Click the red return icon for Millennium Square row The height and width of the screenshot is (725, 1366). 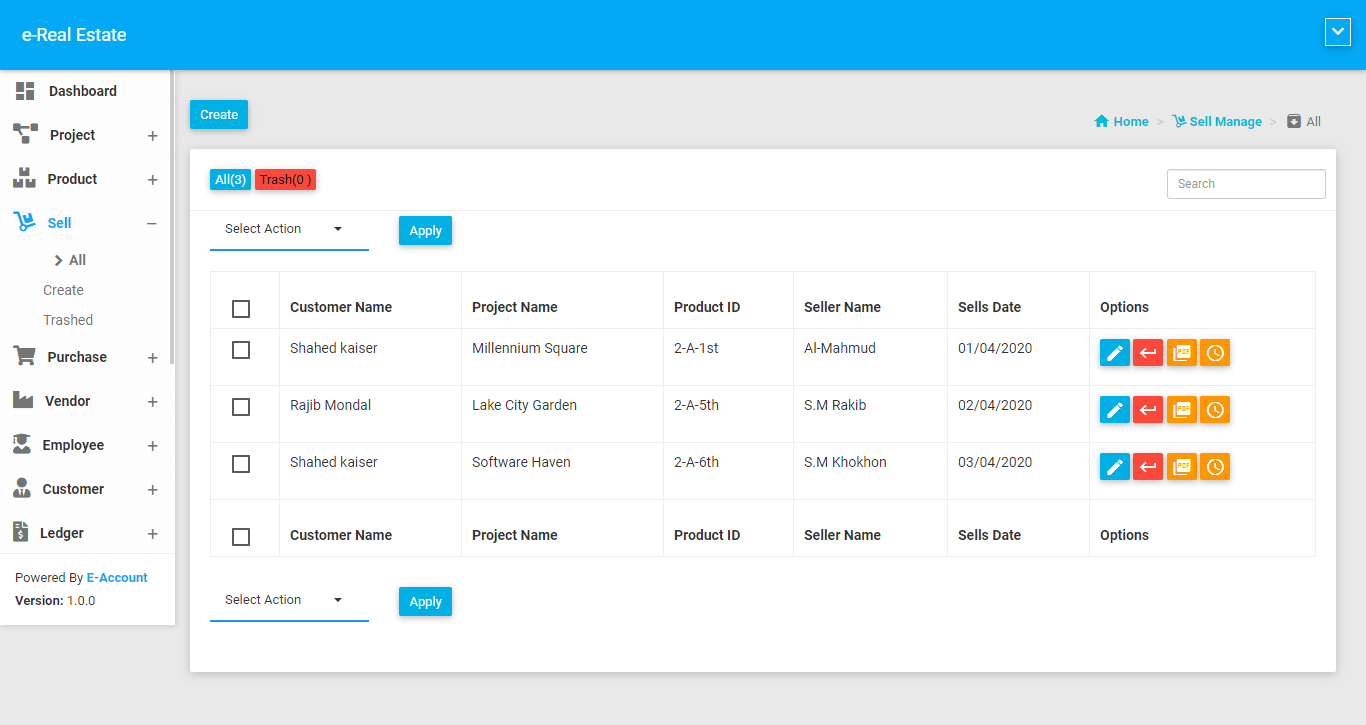[1148, 353]
